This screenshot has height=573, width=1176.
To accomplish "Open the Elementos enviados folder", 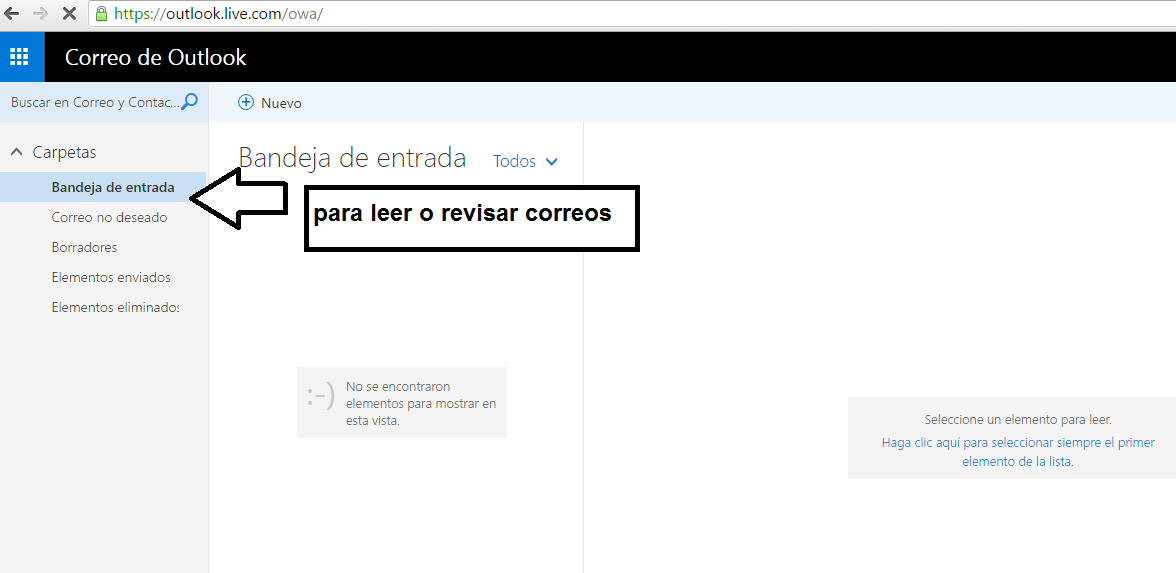I will pyautogui.click(x=111, y=277).
